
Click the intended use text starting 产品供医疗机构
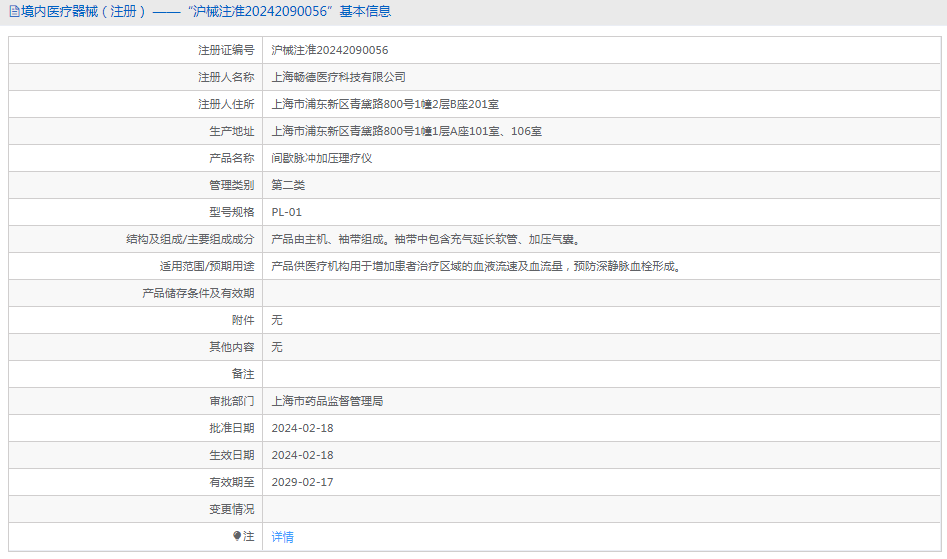[x=478, y=266]
